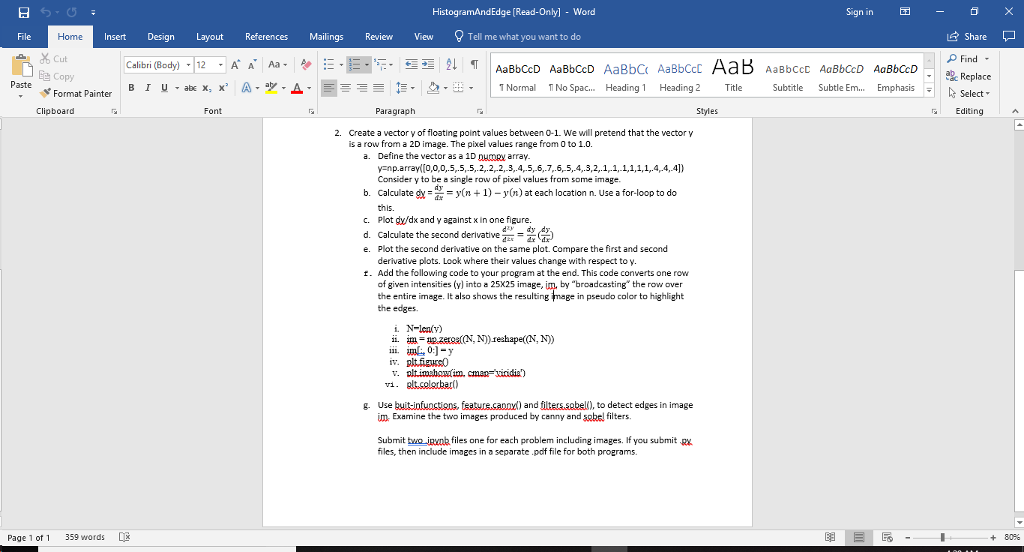Viewport: 1024px width, 552px height.
Task: Apply the yellow text highlight color
Action: coord(271,88)
